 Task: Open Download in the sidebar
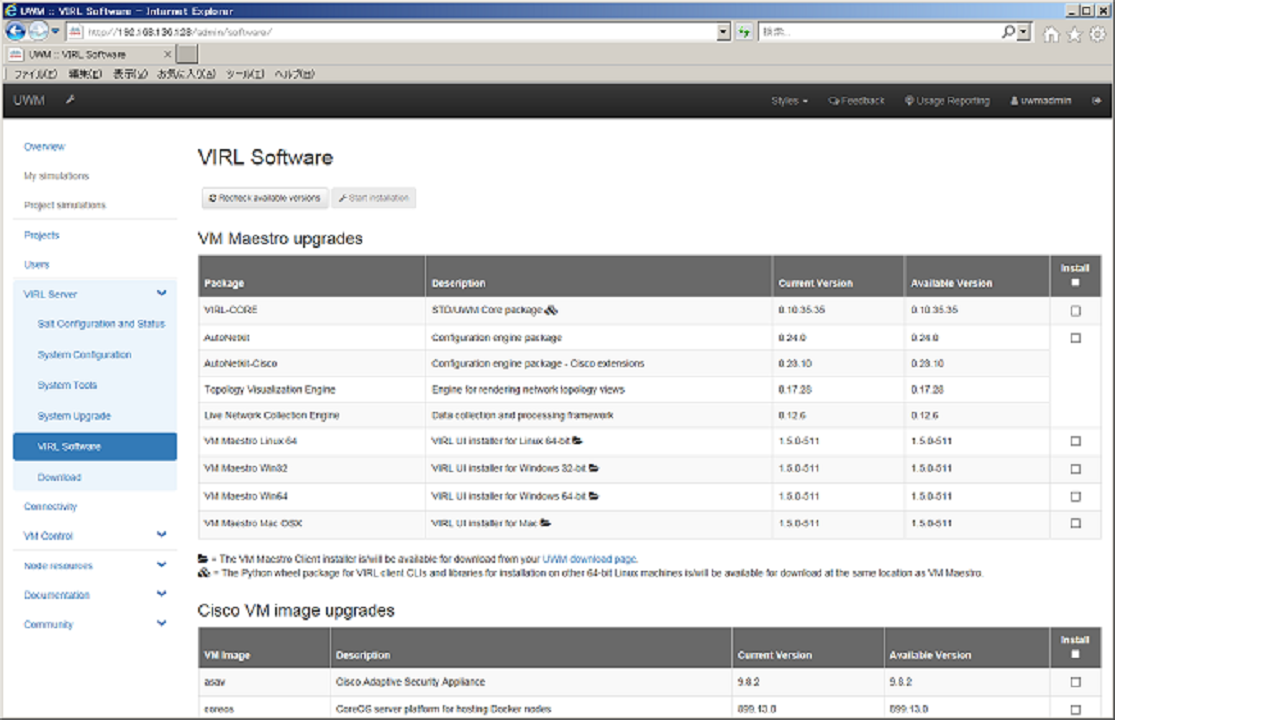coord(59,477)
